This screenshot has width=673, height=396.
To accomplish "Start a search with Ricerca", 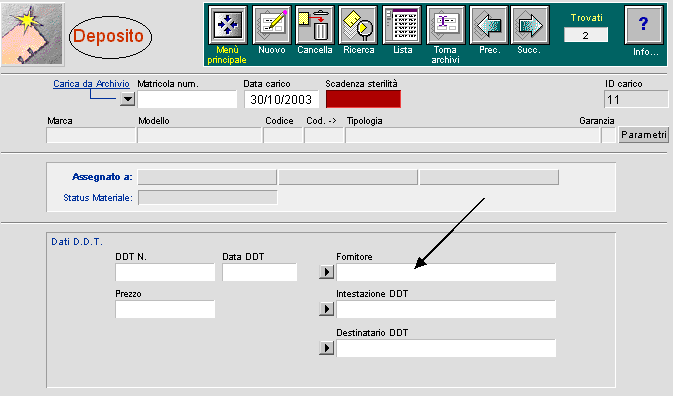I will pos(358,25).
